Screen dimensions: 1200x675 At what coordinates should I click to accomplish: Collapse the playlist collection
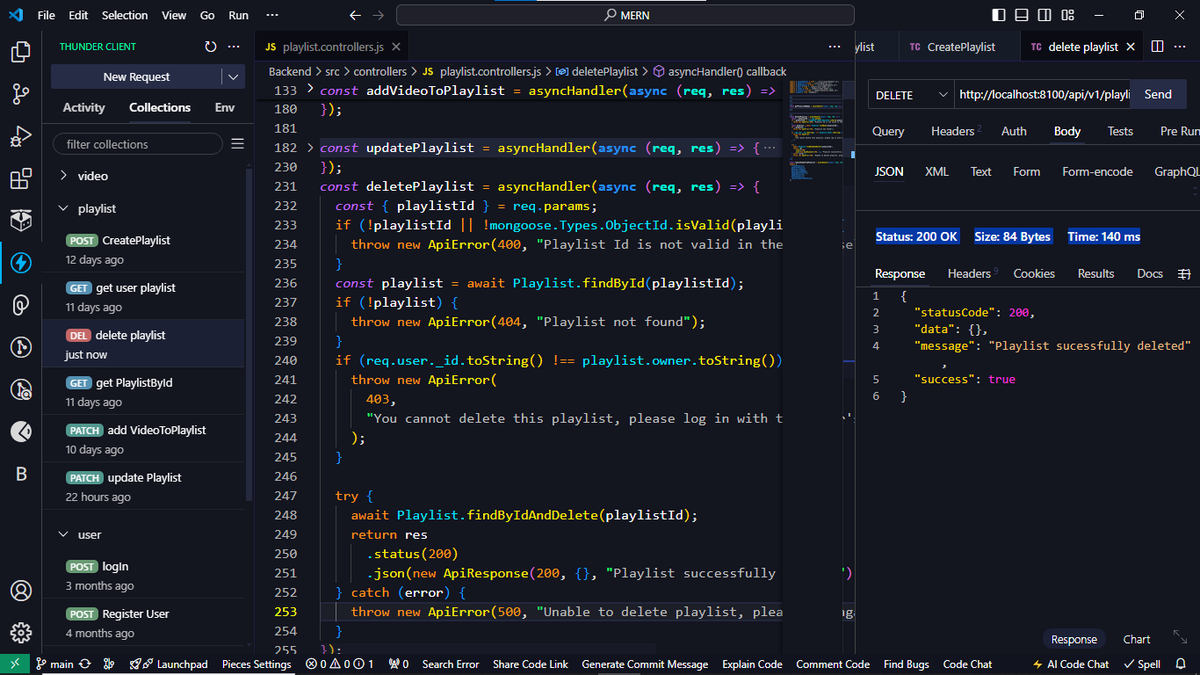64,209
